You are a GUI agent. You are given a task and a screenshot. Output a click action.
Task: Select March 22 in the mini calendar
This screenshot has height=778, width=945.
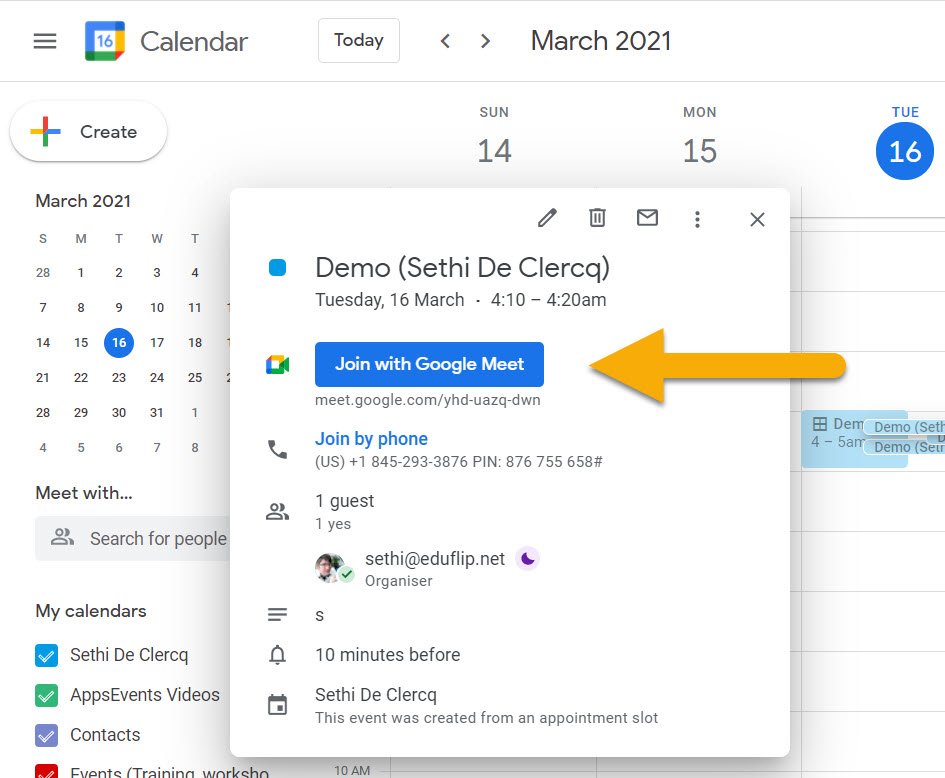(81, 378)
